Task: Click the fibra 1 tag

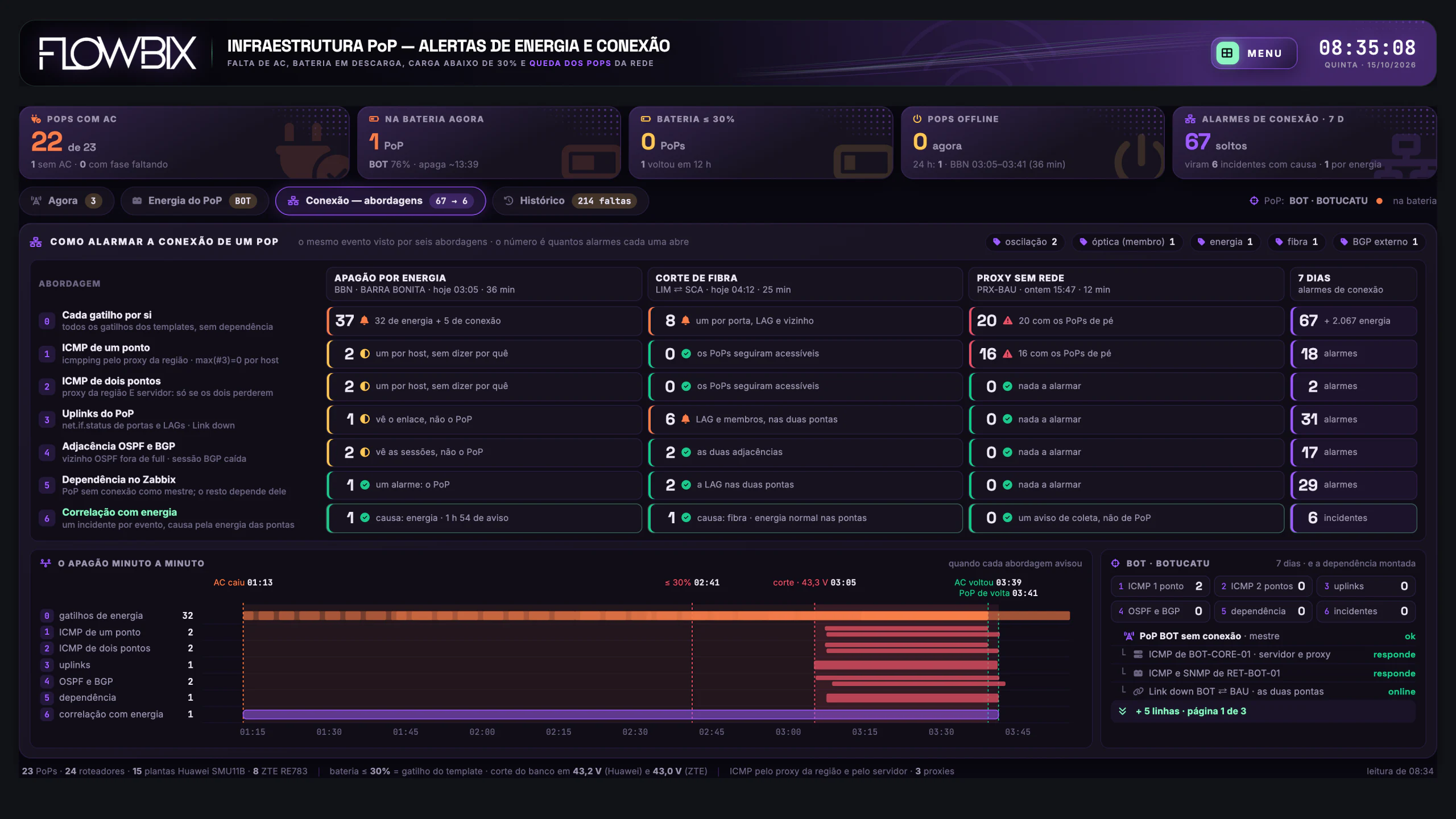Action: tap(1297, 242)
